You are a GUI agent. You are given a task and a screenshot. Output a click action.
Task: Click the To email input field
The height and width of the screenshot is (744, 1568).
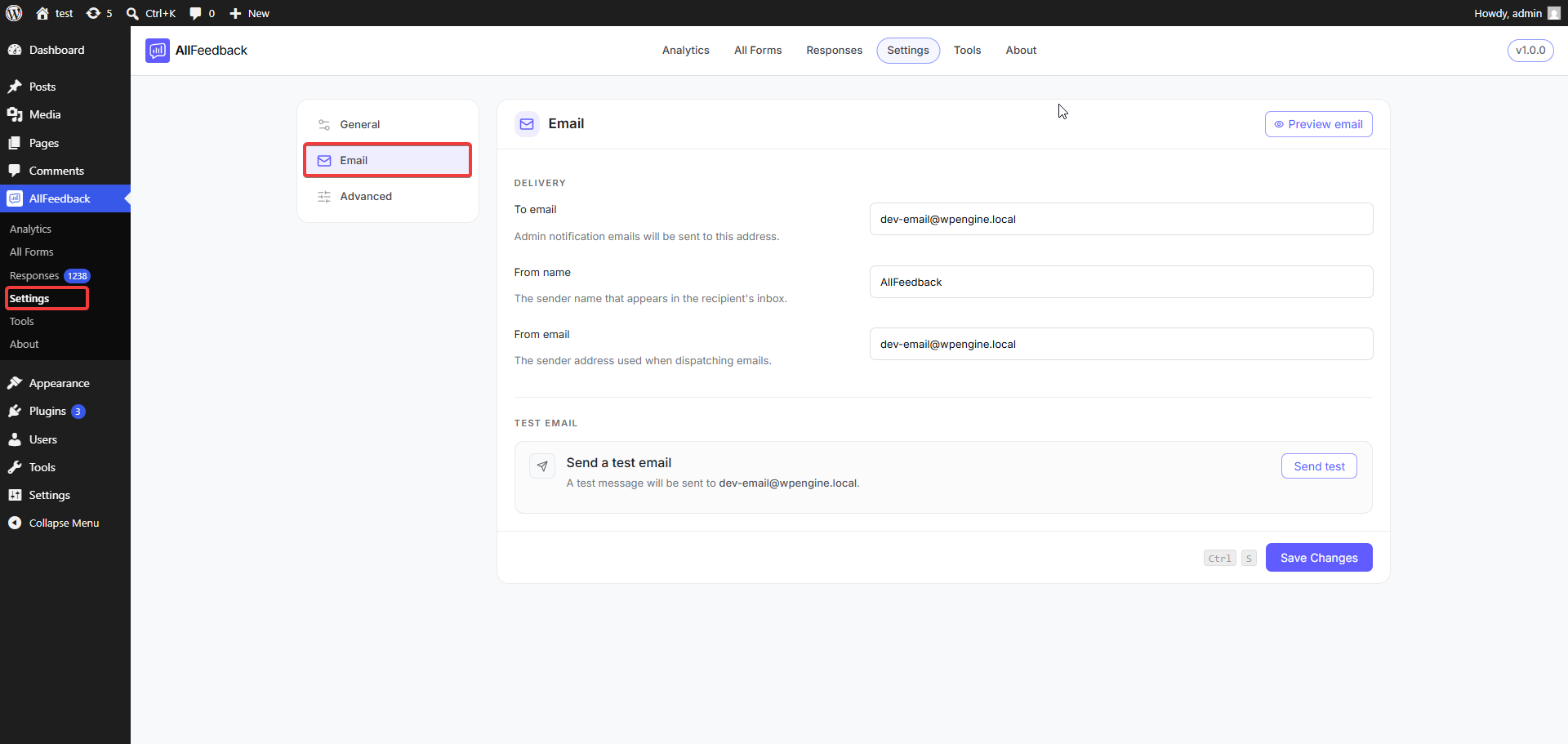click(1121, 219)
